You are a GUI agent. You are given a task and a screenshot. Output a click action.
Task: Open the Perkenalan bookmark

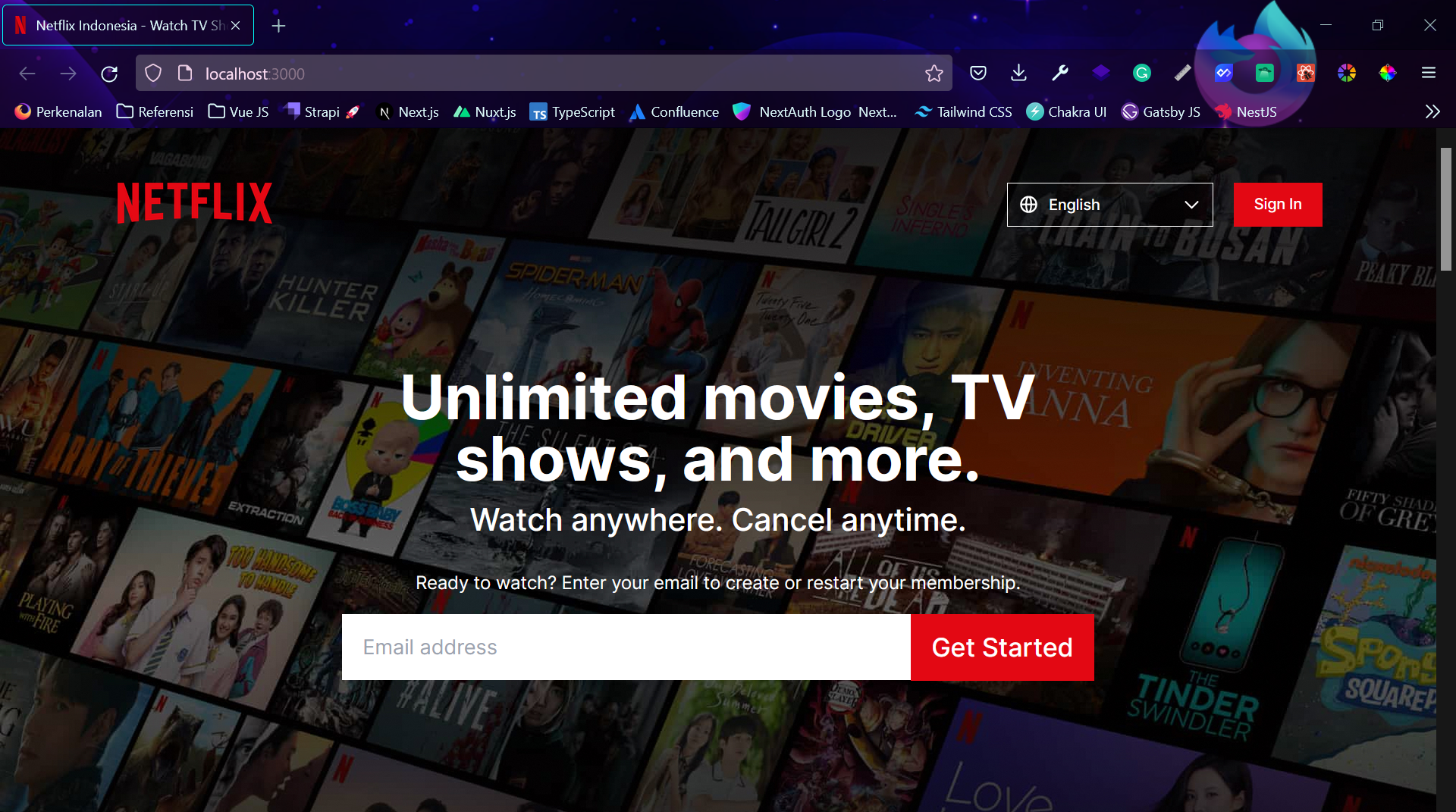coord(58,111)
